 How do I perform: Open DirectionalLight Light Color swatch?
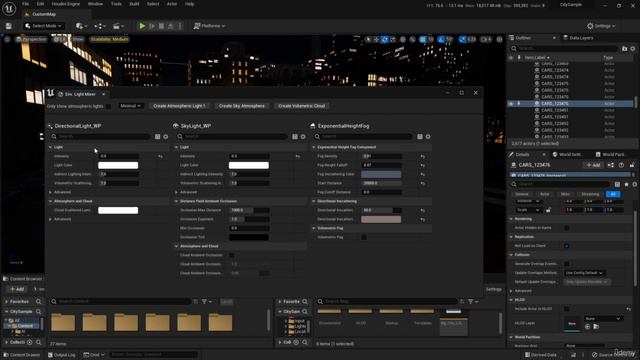pos(118,165)
